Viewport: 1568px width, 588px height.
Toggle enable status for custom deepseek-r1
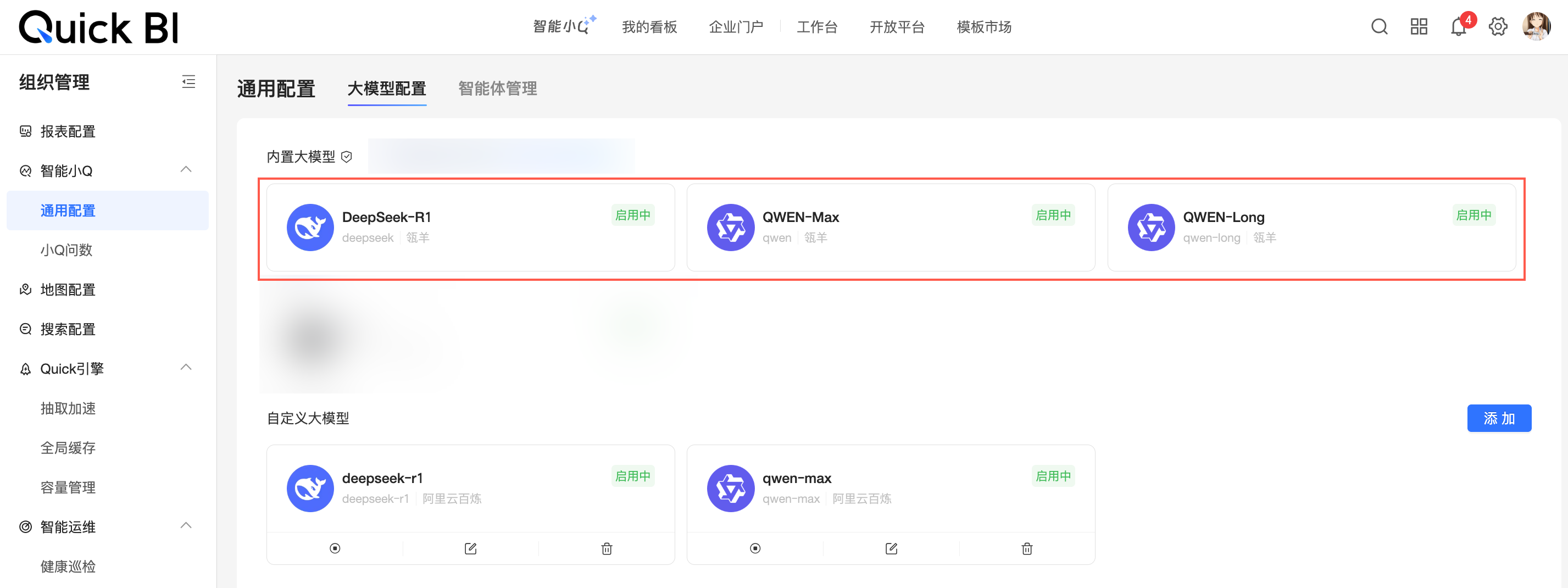(x=335, y=548)
